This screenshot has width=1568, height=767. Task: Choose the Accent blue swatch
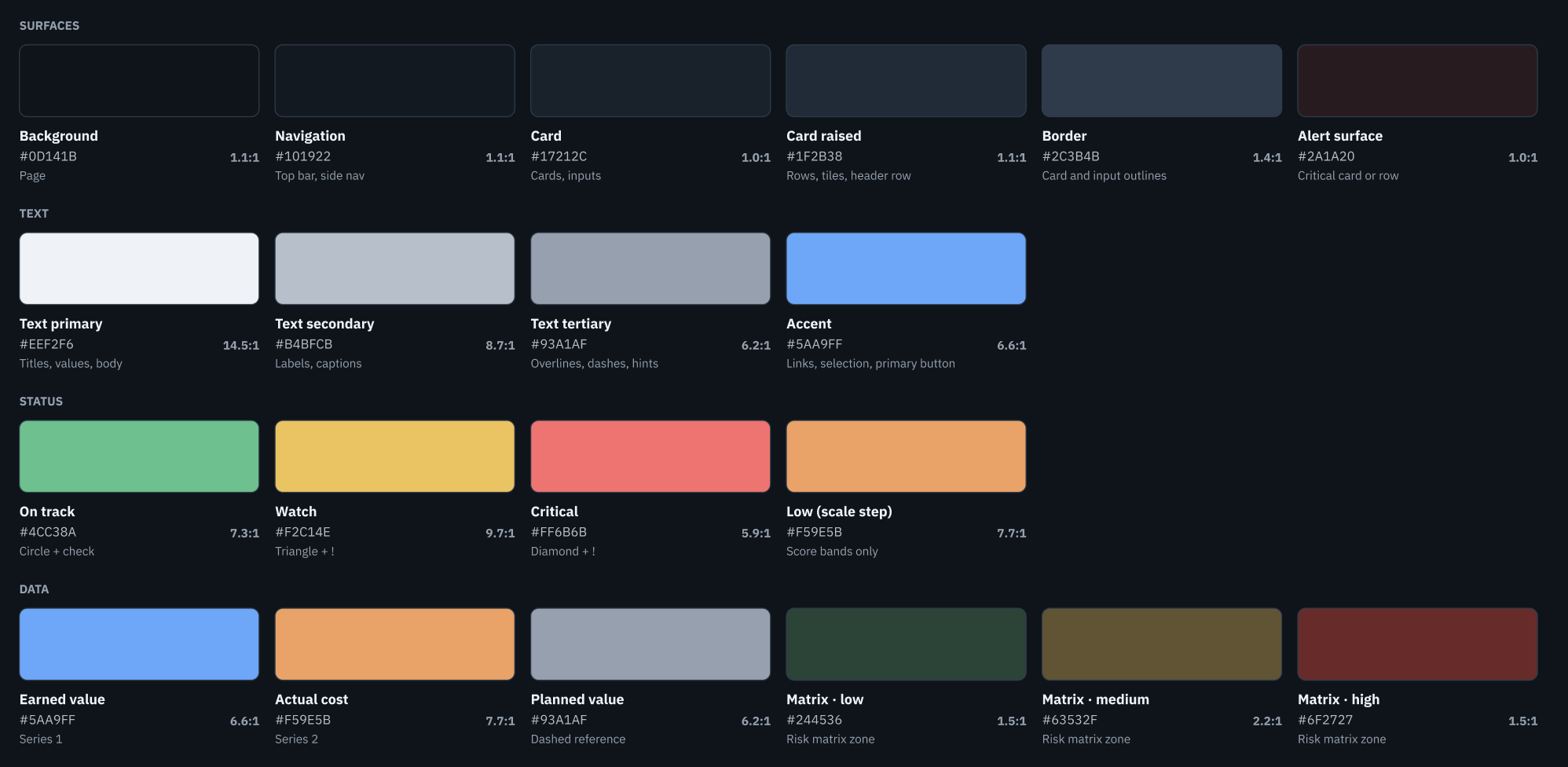click(x=907, y=269)
